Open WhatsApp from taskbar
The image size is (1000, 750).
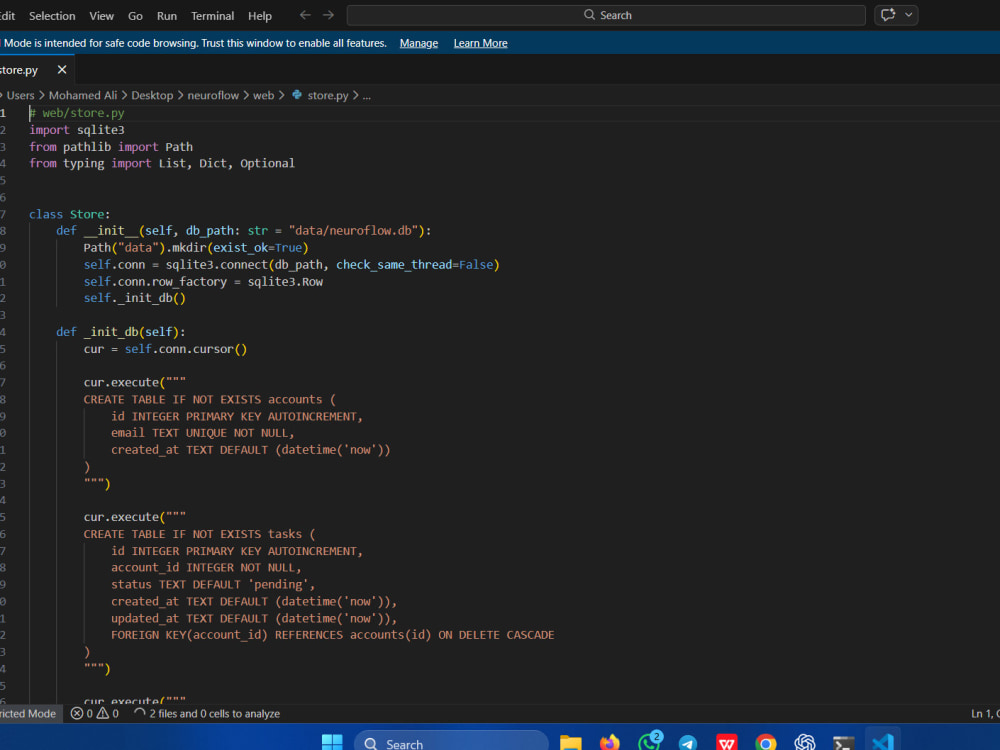(x=649, y=742)
